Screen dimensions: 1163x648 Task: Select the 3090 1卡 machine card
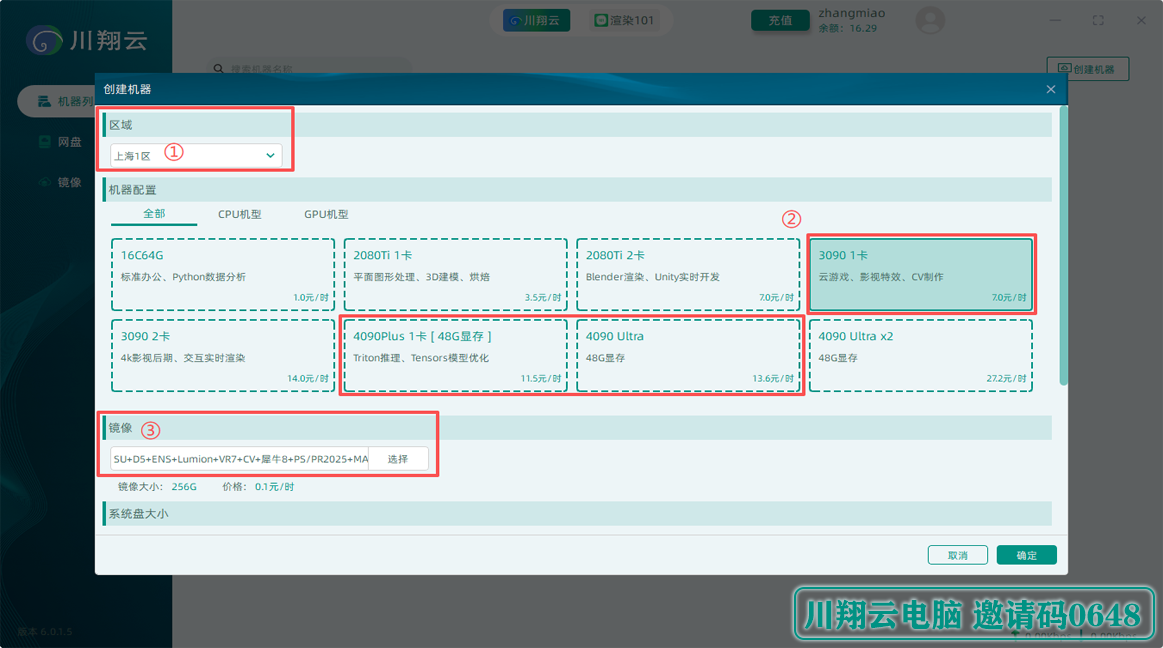click(x=920, y=274)
